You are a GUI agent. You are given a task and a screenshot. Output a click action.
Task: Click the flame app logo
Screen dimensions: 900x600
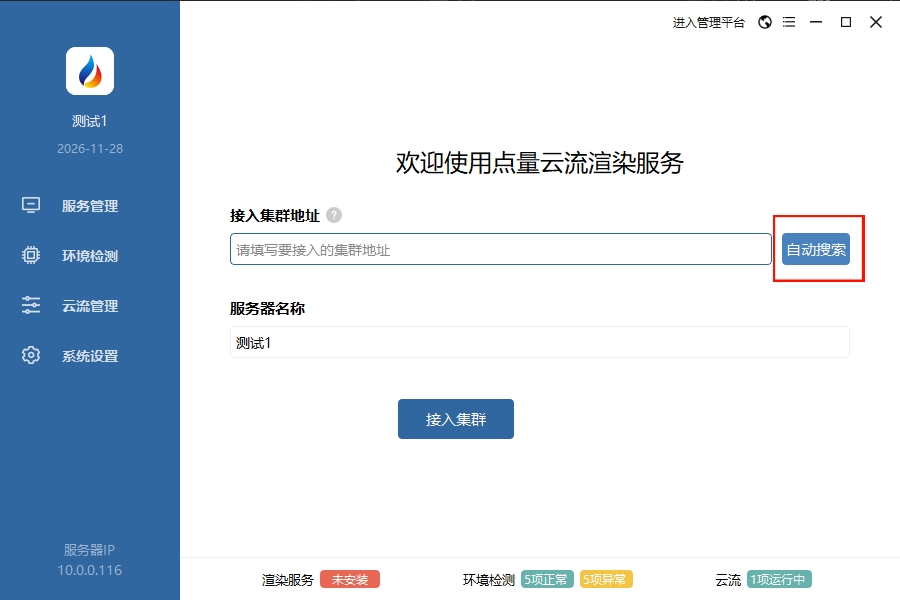90,71
